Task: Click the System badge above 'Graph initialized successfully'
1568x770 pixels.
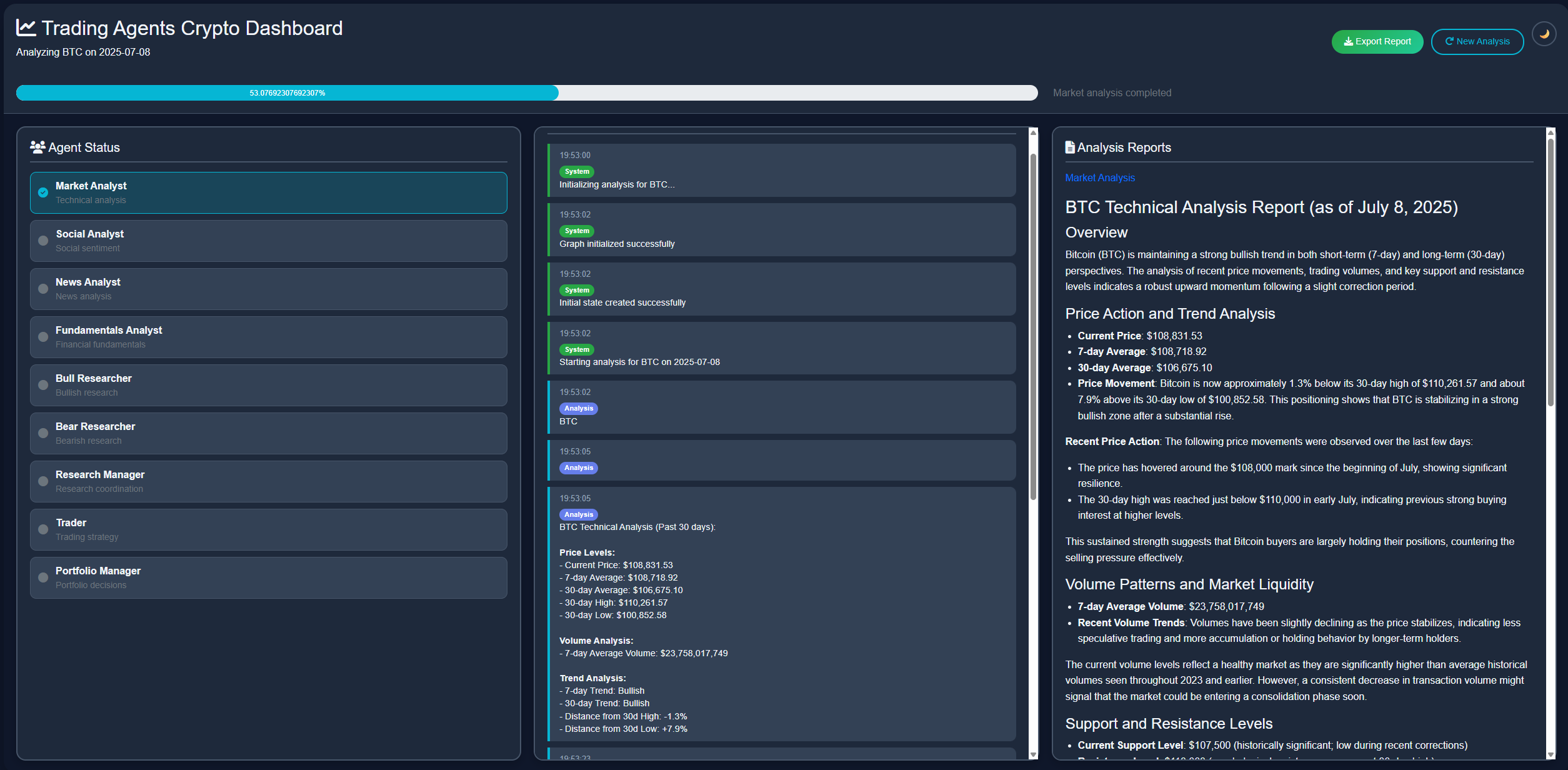Action: pyautogui.click(x=576, y=231)
